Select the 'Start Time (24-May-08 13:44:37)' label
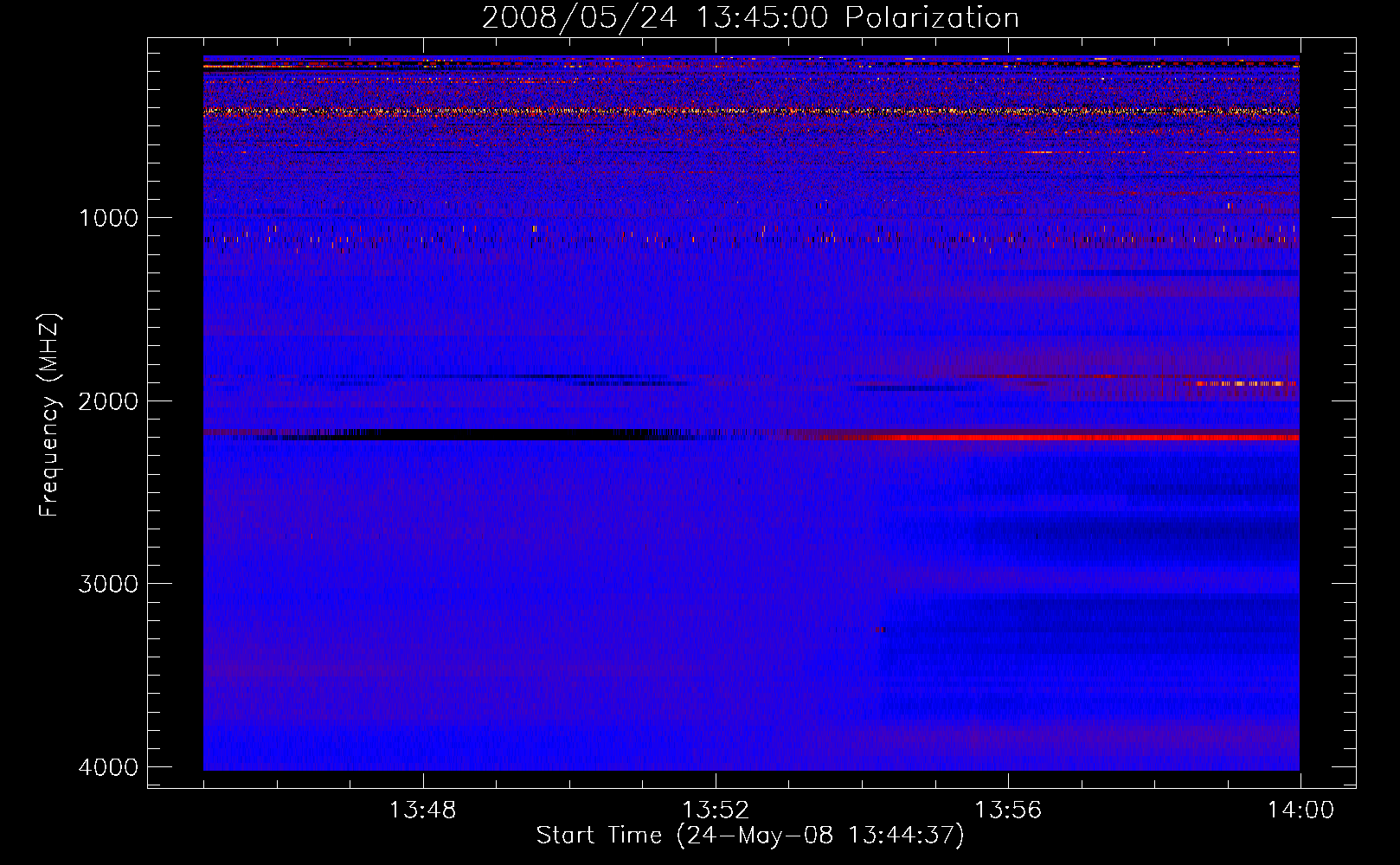The width and height of the screenshot is (1400, 865). [750, 836]
